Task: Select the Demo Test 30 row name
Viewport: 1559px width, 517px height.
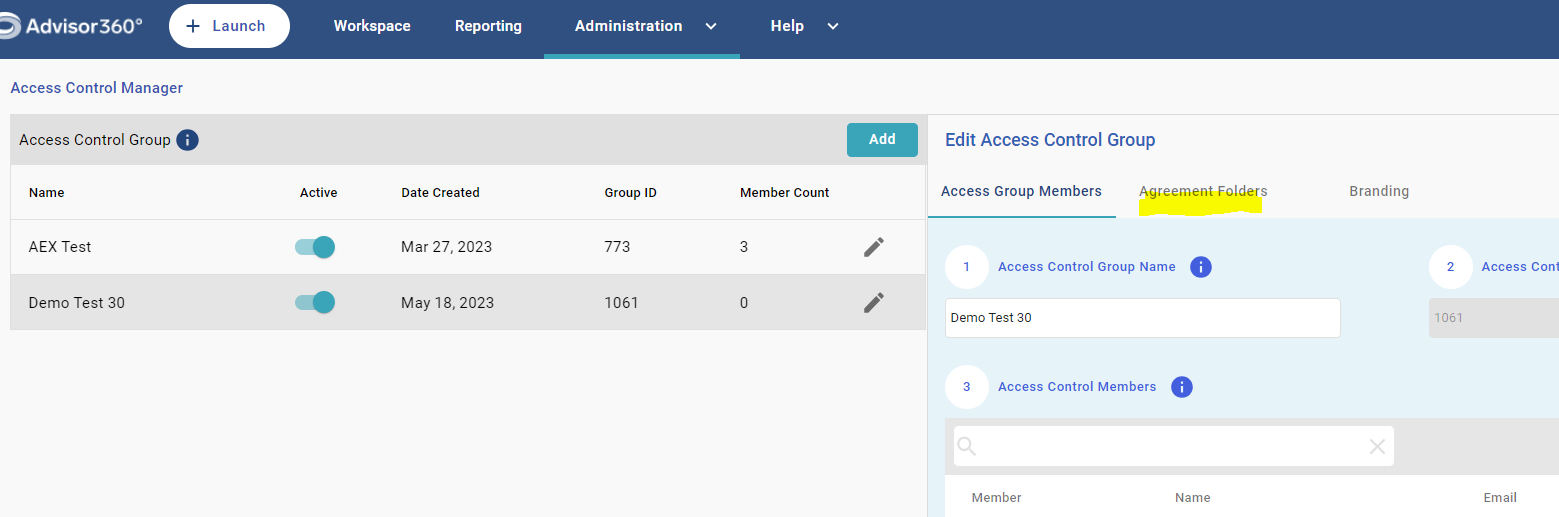Action: (77, 302)
